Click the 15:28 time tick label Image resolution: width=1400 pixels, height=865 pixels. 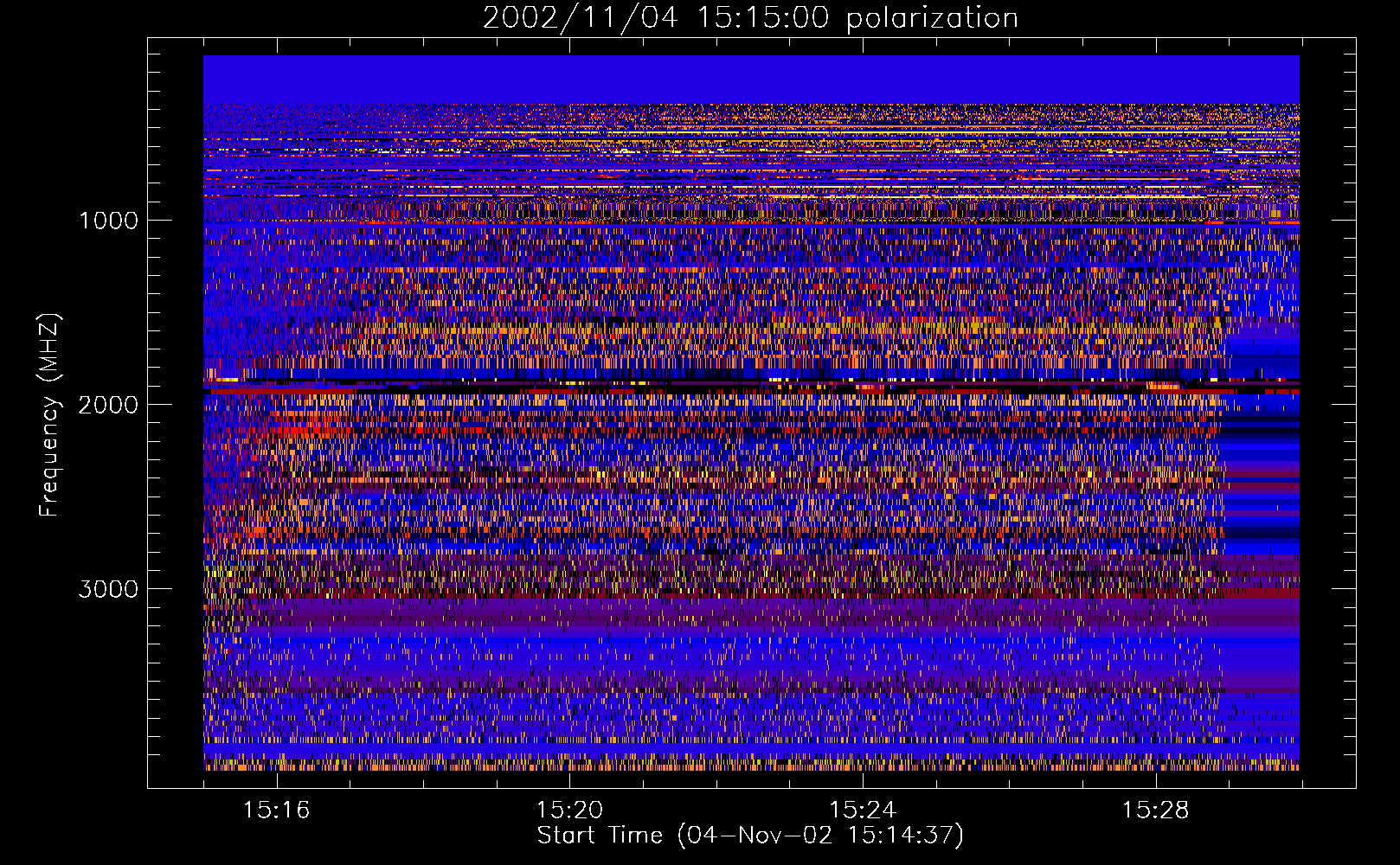pyautogui.click(x=1156, y=811)
